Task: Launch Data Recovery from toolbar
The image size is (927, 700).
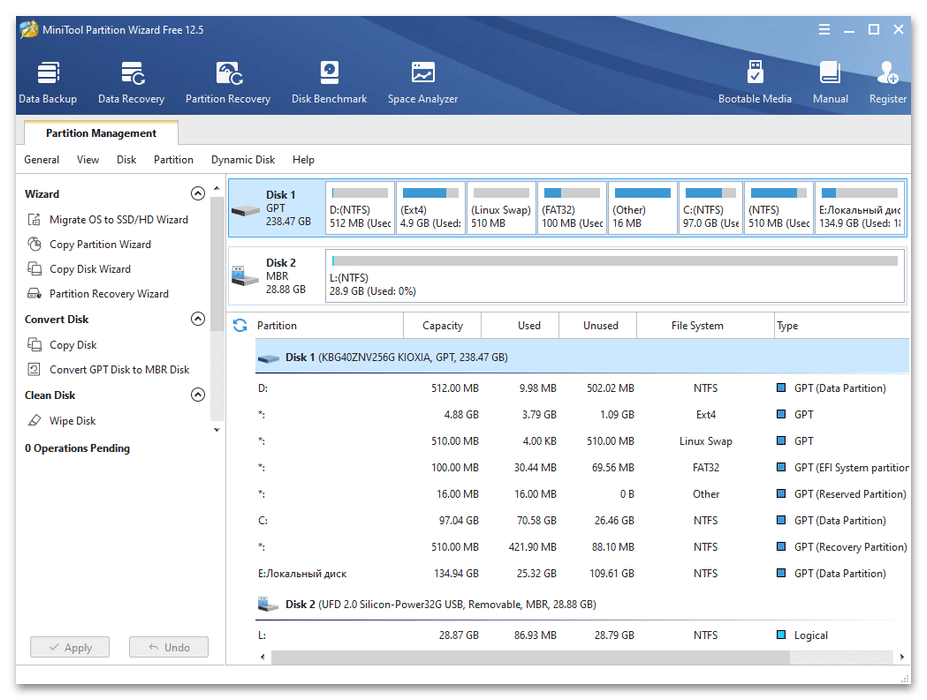Action: (x=131, y=82)
